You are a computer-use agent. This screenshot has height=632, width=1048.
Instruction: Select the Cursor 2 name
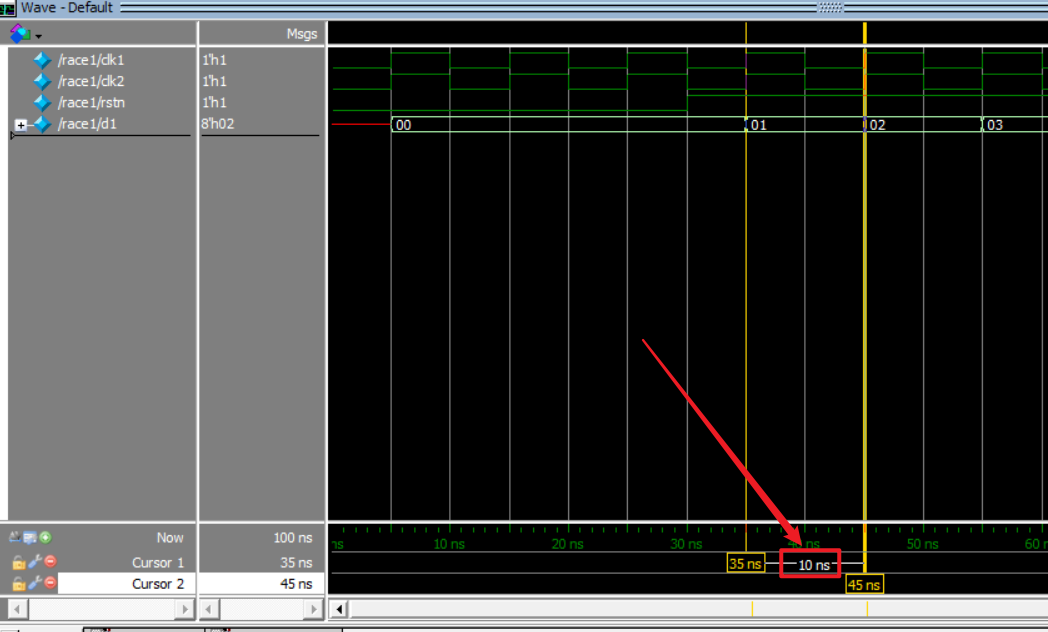point(158,584)
